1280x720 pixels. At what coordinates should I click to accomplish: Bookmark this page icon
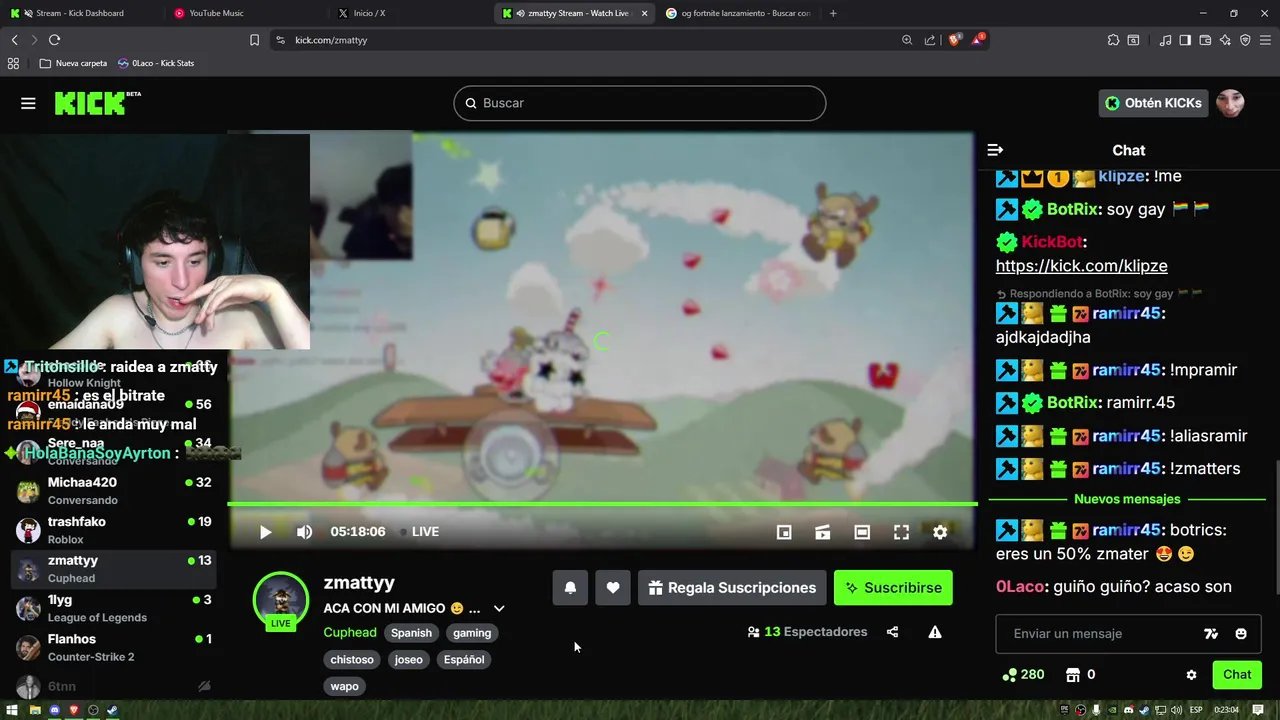point(254,40)
